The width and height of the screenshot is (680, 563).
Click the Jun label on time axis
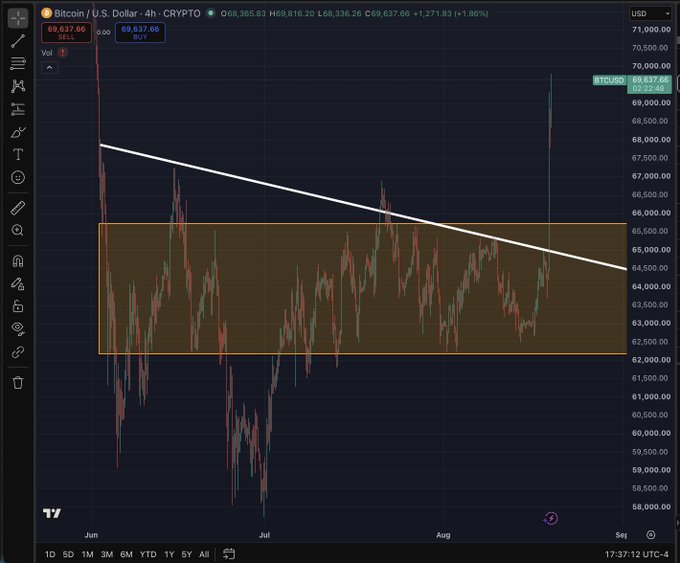point(91,535)
